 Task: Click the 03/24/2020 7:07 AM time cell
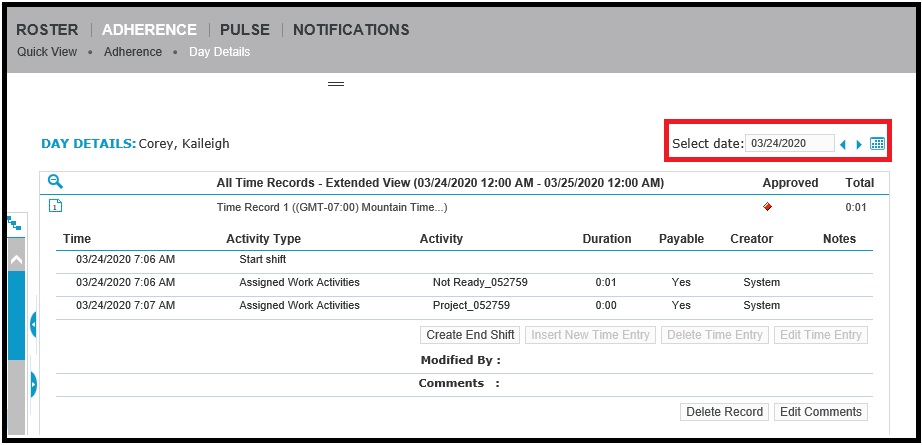[125, 305]
